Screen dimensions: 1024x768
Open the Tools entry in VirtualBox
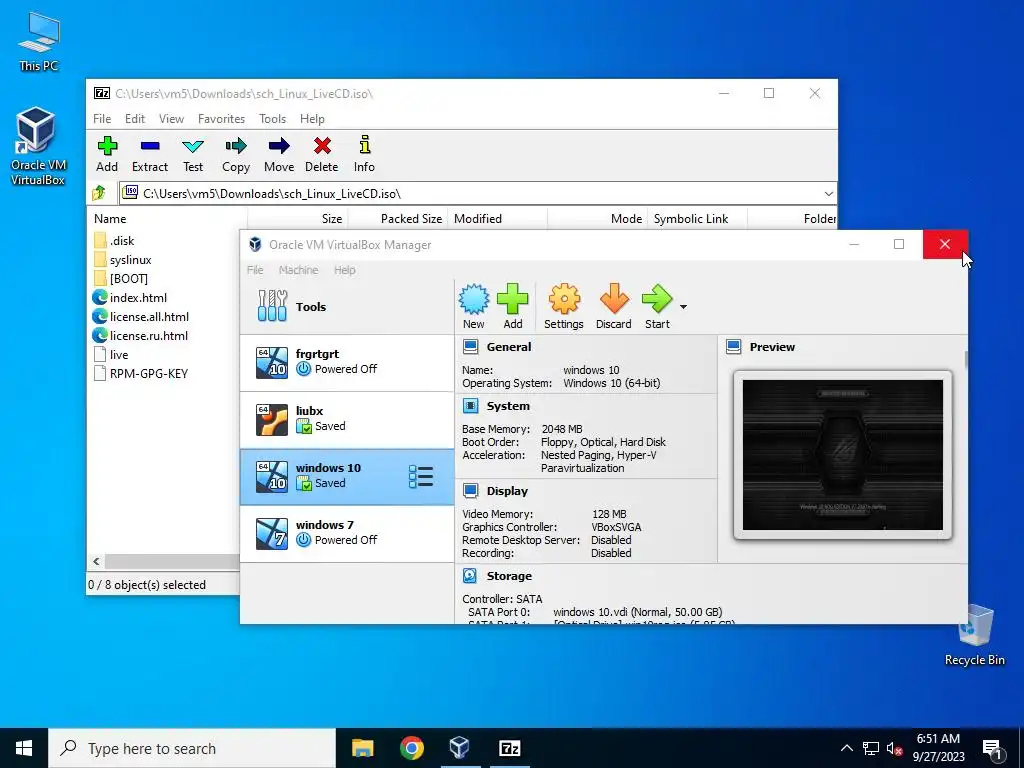pyautogui.click(x=347, y=306)
